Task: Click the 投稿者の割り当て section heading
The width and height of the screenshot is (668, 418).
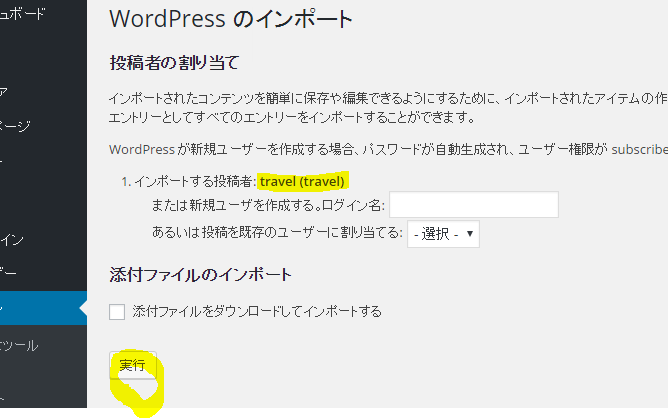Action: [x=174, y=63]
